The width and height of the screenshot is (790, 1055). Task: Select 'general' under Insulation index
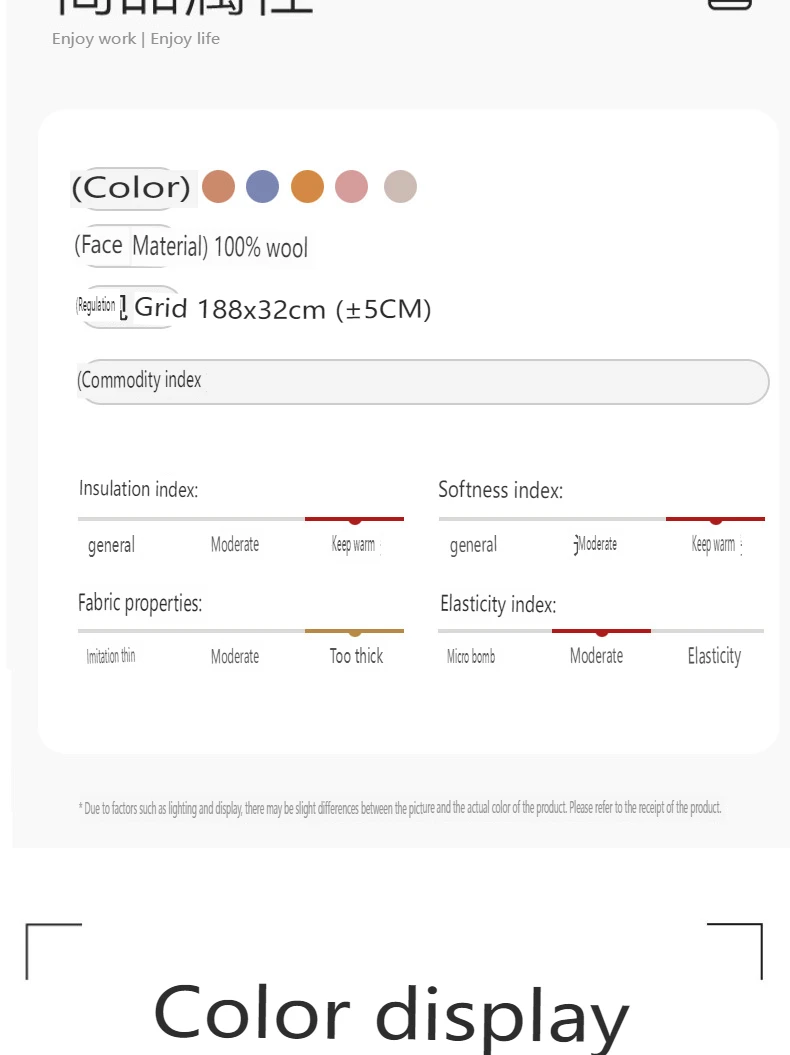coord(111,545)
